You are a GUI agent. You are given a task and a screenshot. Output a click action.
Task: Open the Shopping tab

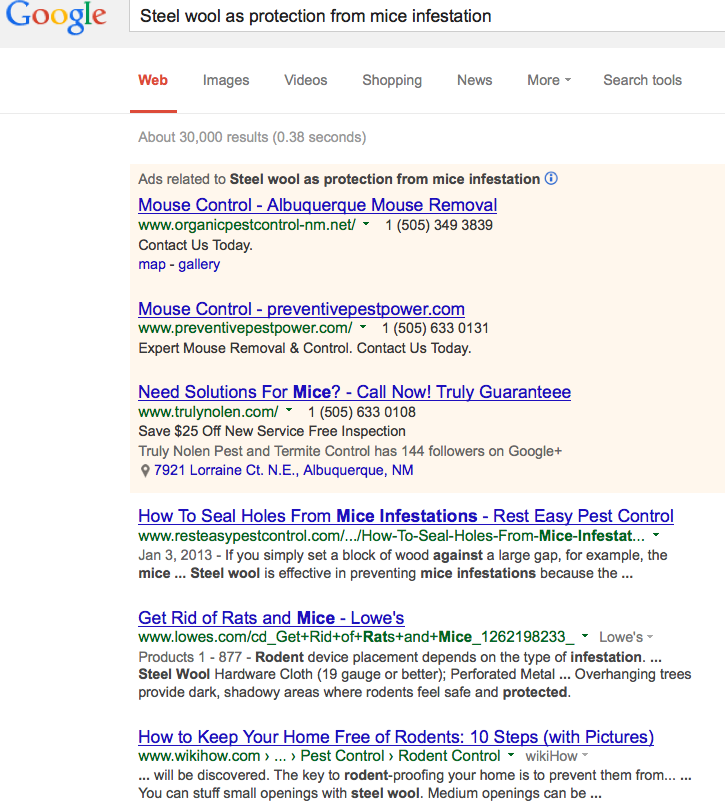pyautogui.click(x=392, y=80)
